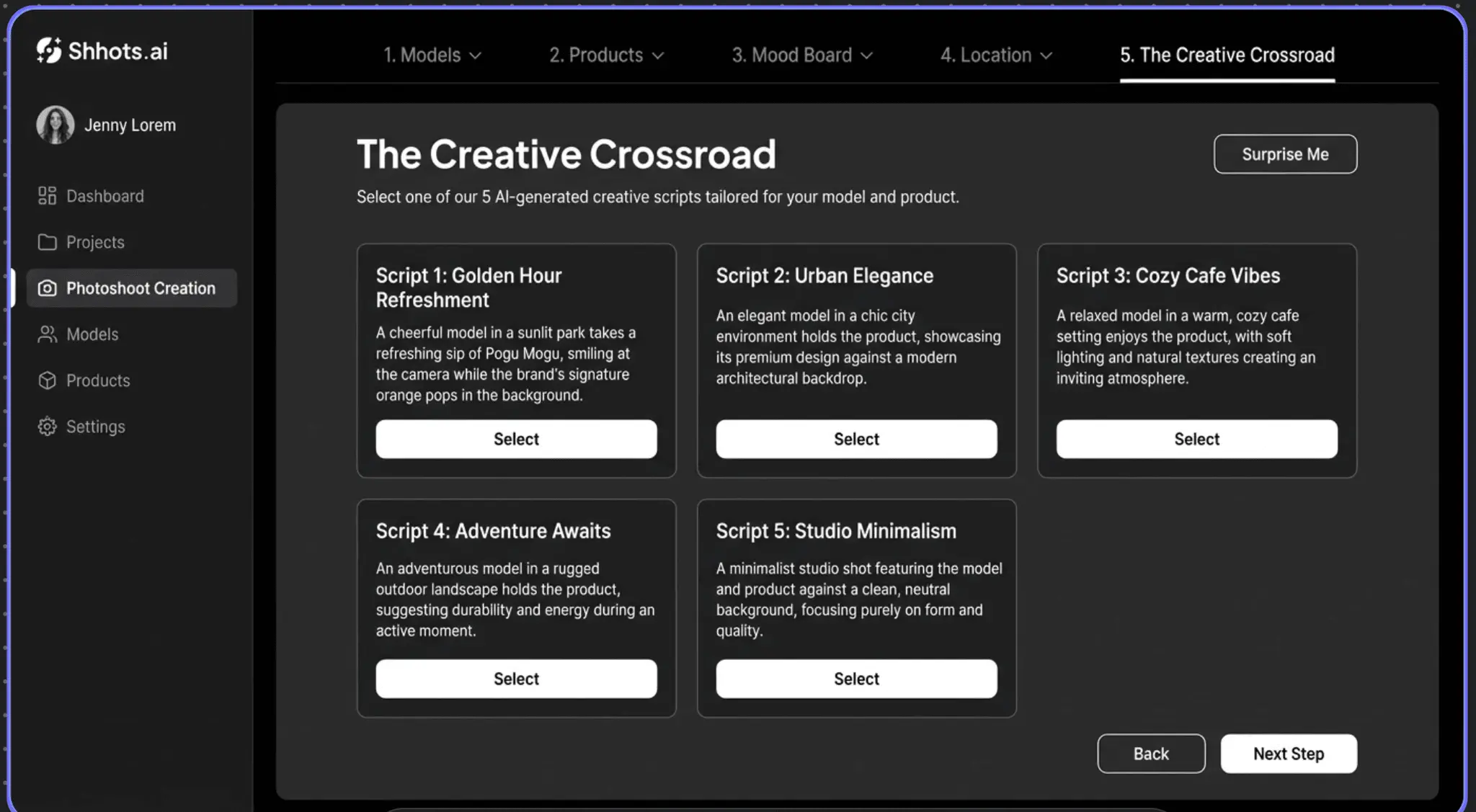Expand the 4. Location step chevron

pos(1046,55)
